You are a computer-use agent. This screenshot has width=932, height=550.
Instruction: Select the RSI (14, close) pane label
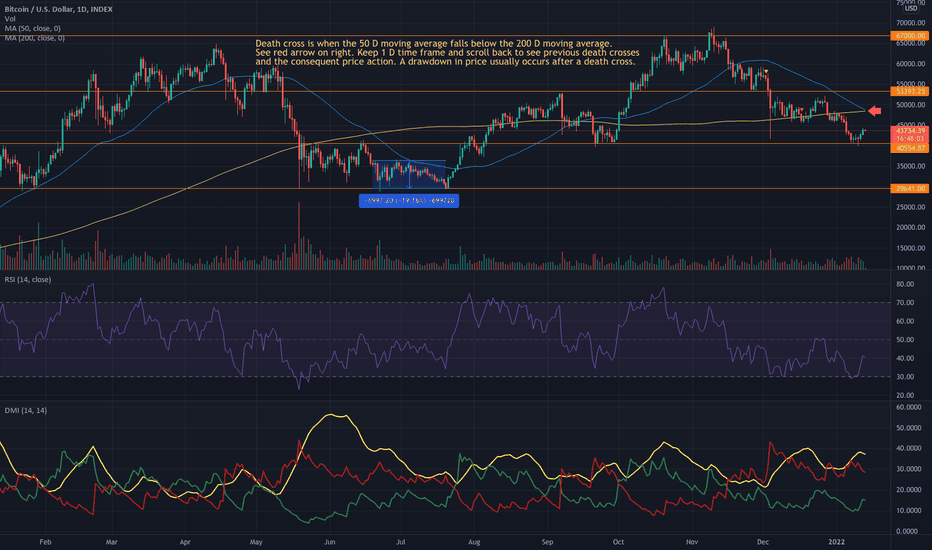pos(28,279)
